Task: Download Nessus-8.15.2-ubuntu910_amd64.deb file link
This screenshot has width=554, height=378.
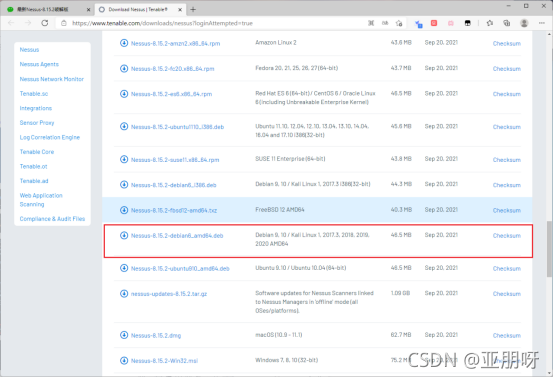Action: coord(180,268)
